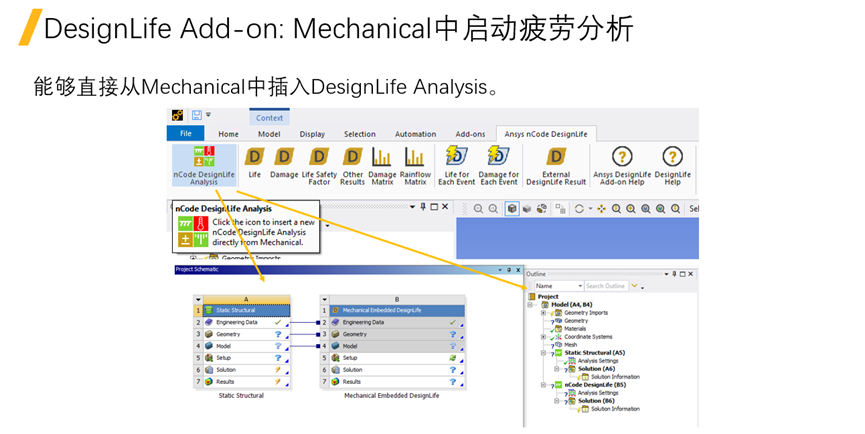Open the Outline panel options dropdown
865x434 pixels.
pyautogui.click(x=666, y=274)
